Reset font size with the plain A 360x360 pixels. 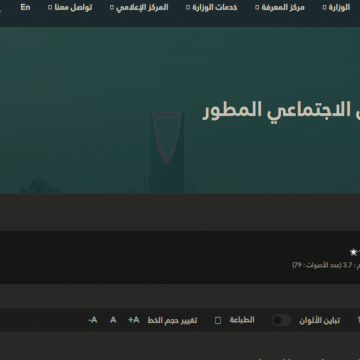pos(113,320)
